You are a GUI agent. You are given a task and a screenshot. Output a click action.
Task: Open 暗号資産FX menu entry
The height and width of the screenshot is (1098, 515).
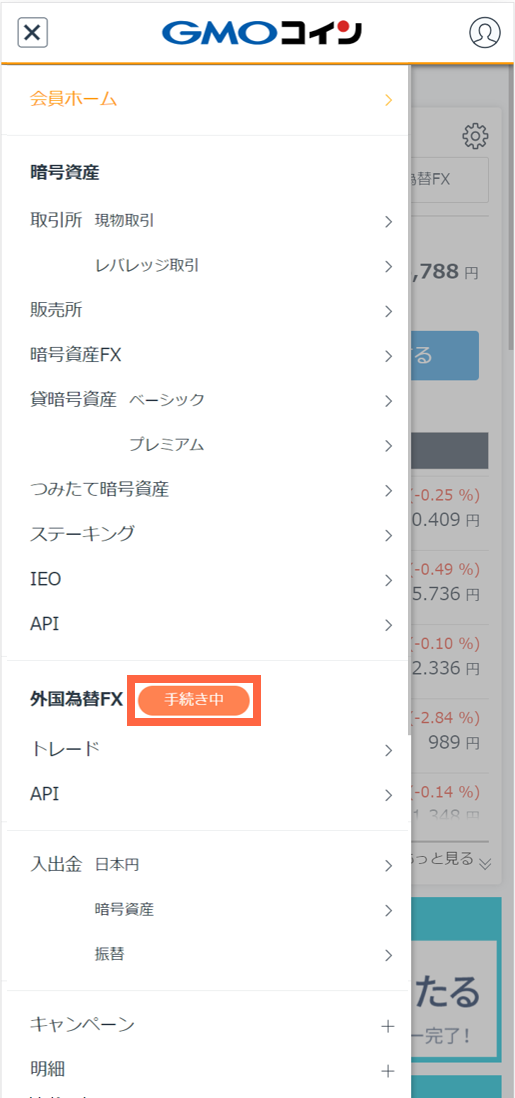click(206, 356)
